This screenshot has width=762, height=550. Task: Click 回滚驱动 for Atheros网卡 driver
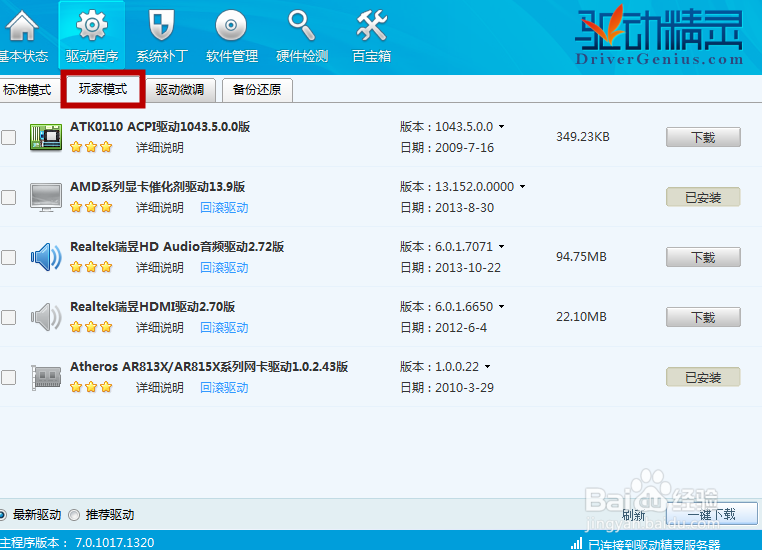pyautogui.click(x=225, y=387)
